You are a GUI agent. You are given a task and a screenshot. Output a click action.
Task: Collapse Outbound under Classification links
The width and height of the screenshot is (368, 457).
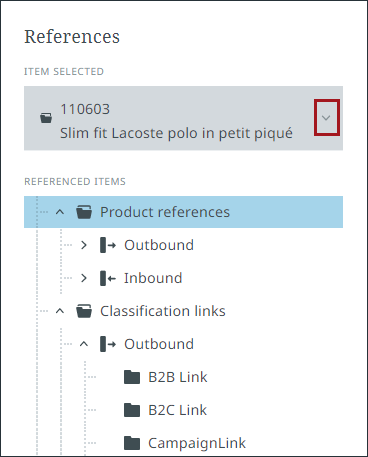pos(84,344)
